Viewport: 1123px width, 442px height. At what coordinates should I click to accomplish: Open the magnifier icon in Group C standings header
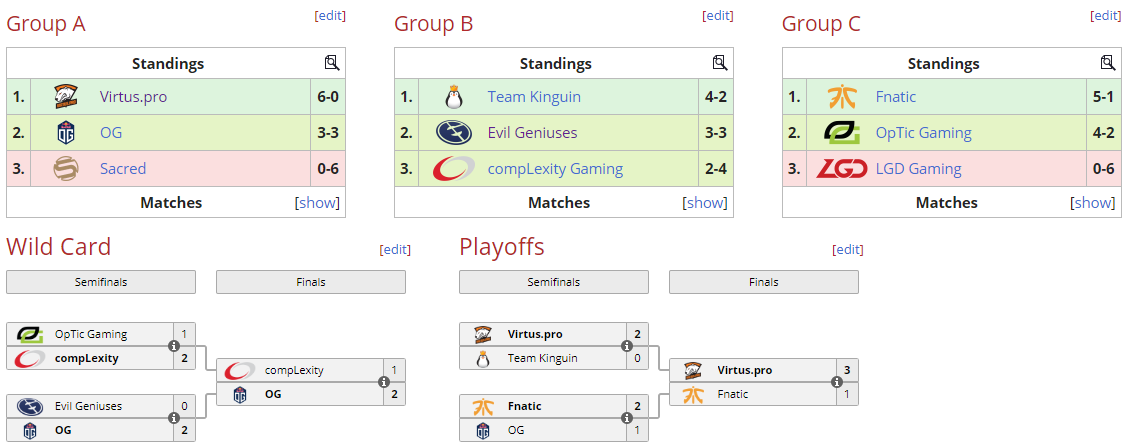(1108, 63)
